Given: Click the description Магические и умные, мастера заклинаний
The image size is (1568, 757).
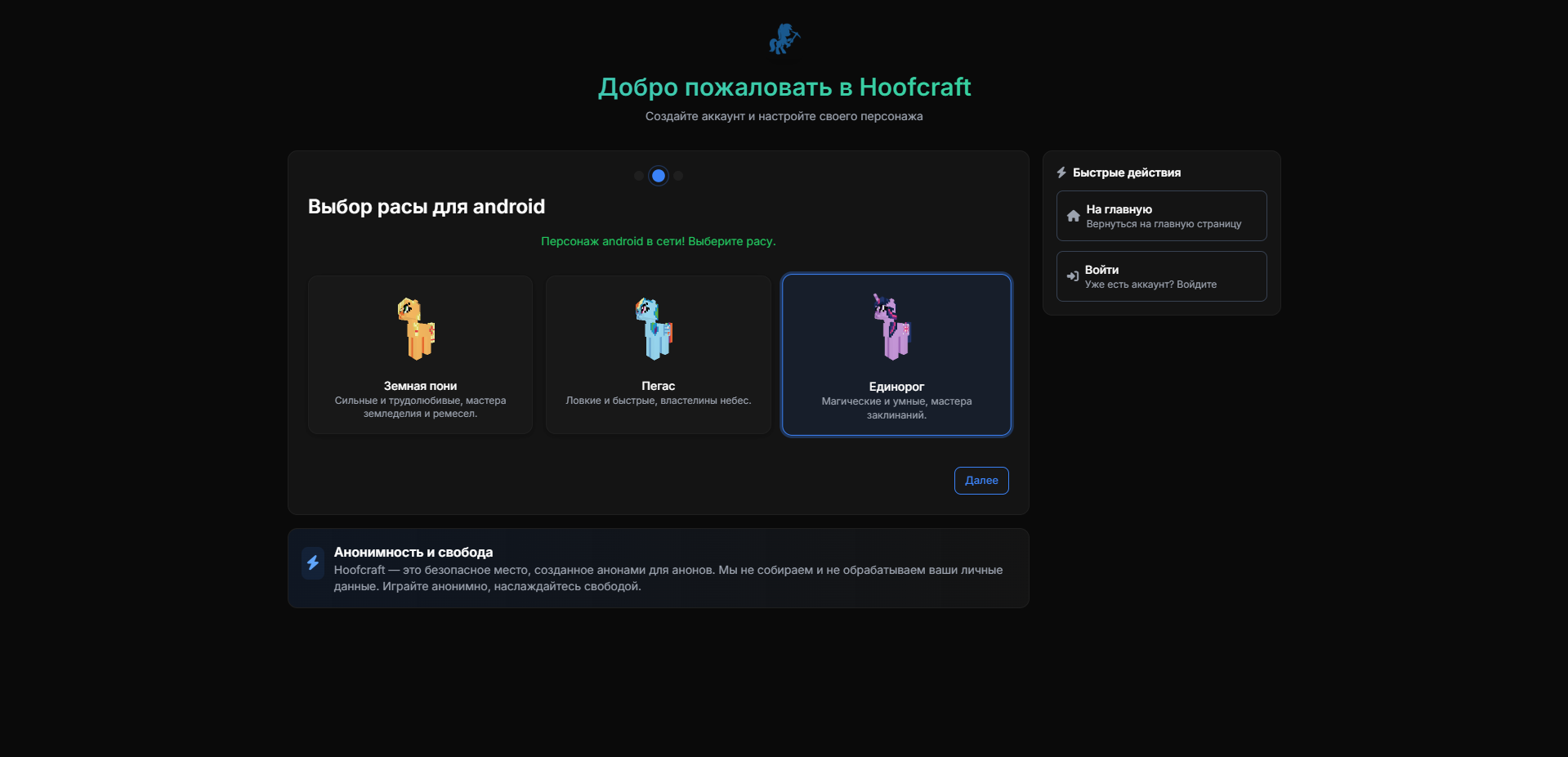Looking at the screenshot, I should coord(896,408).
